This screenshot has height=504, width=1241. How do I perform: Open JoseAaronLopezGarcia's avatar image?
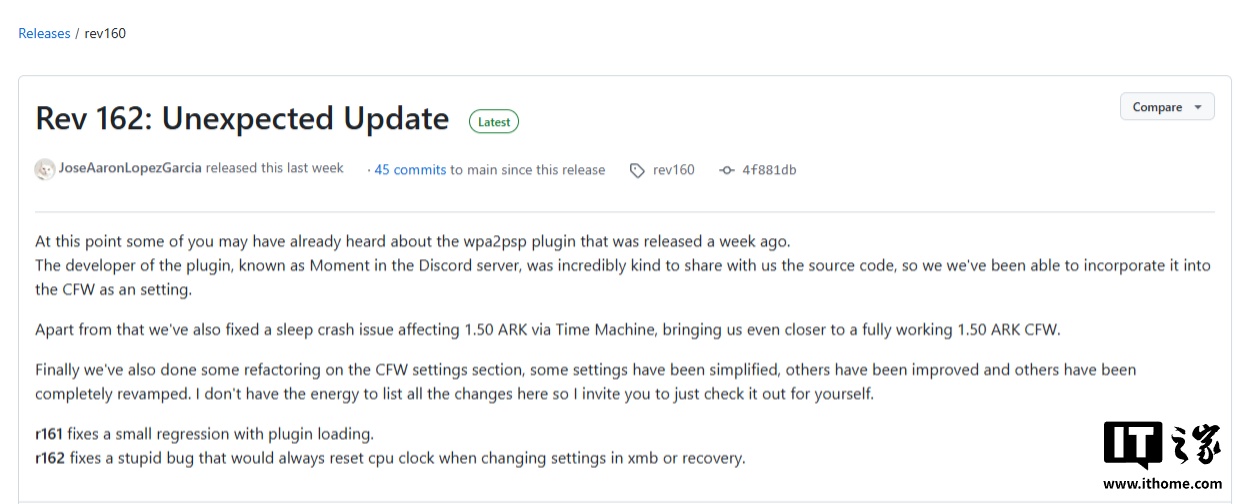45,169
